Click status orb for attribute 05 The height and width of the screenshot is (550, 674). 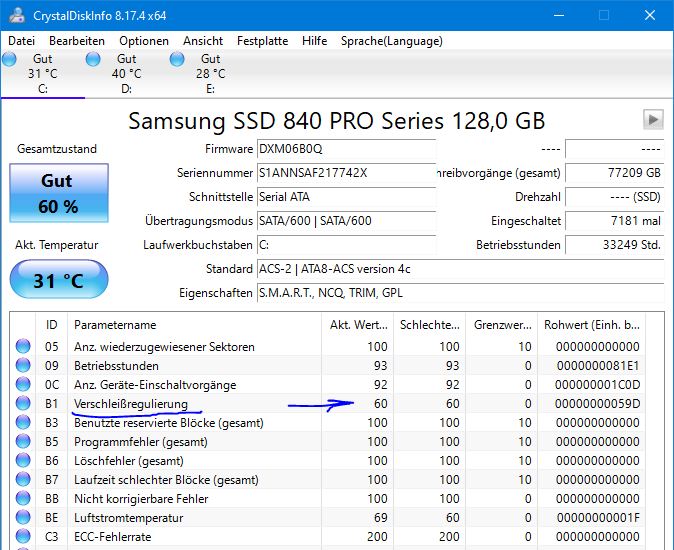click(23, 346)
